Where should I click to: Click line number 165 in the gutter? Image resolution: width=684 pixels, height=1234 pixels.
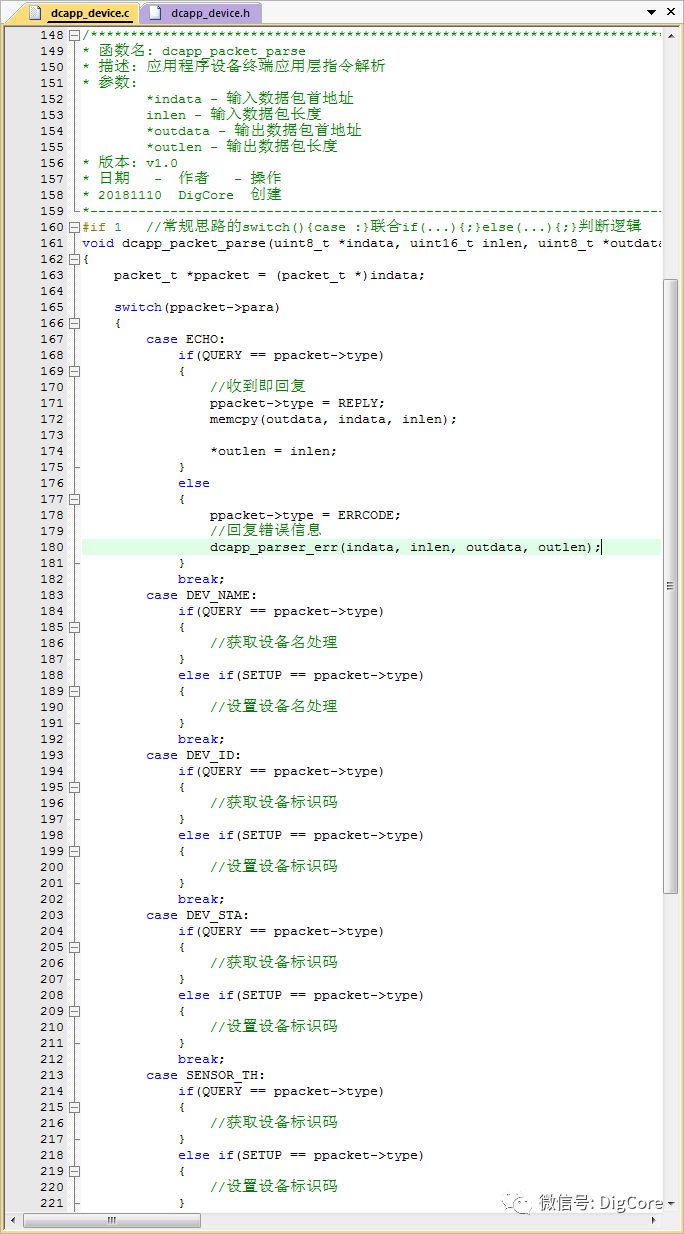coord(51,307)
